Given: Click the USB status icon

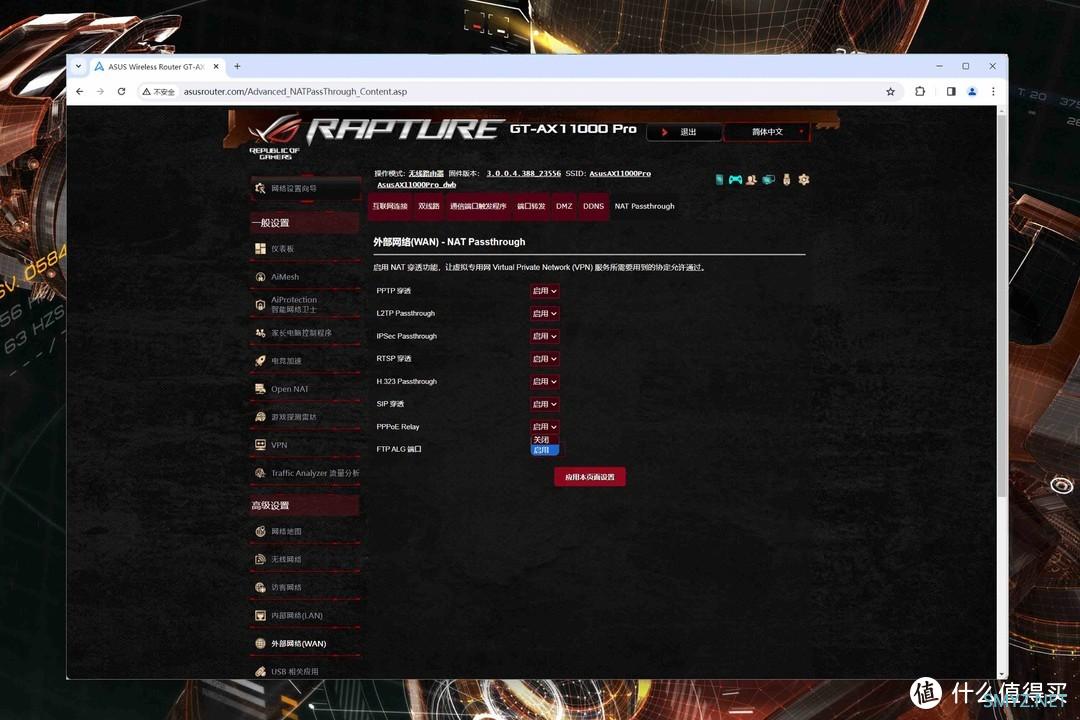Looking at the screenshot, I should pyautogui.click(x=787, y=180).
